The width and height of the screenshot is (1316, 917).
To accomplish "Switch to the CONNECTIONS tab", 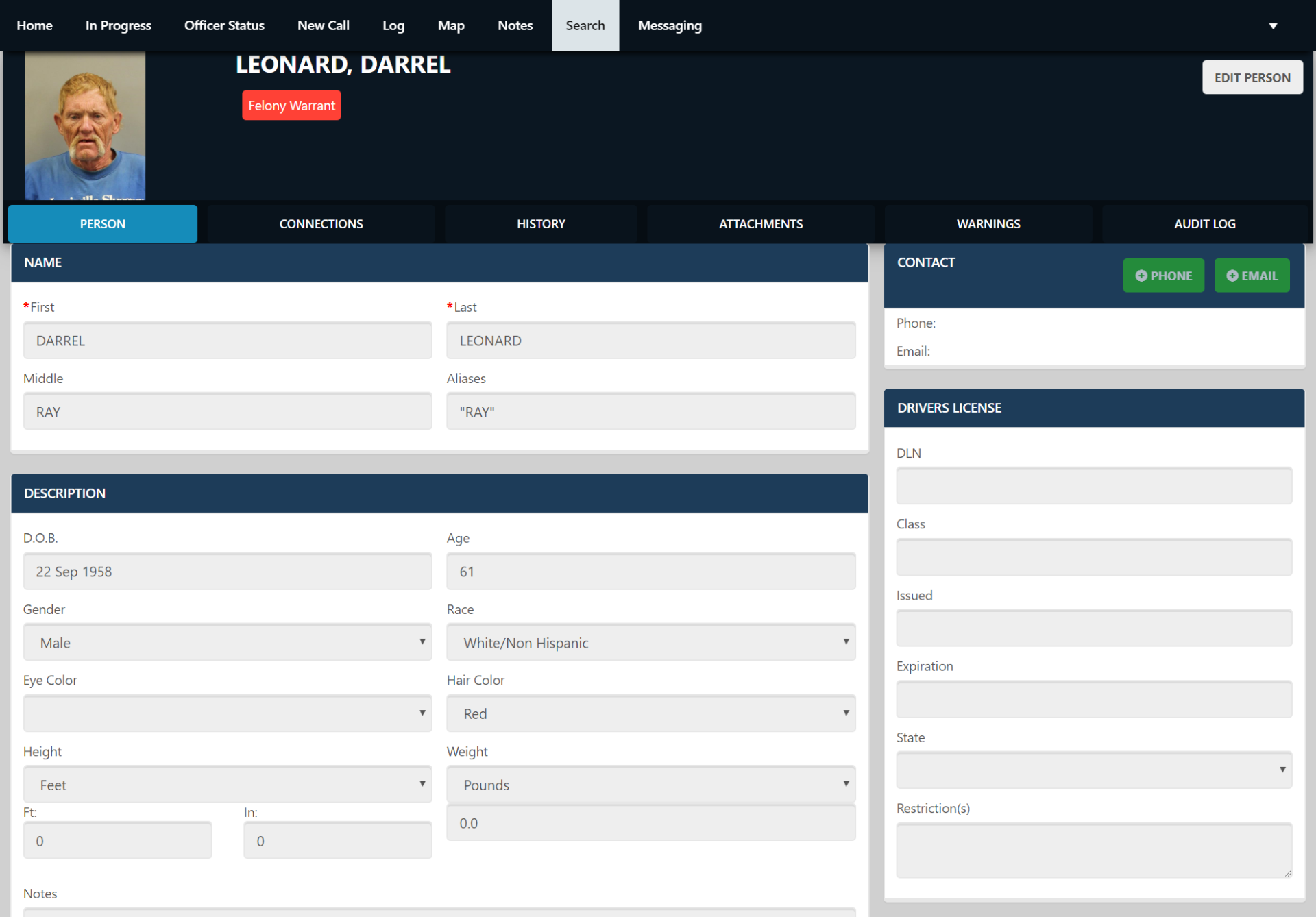I will [321, 224].
